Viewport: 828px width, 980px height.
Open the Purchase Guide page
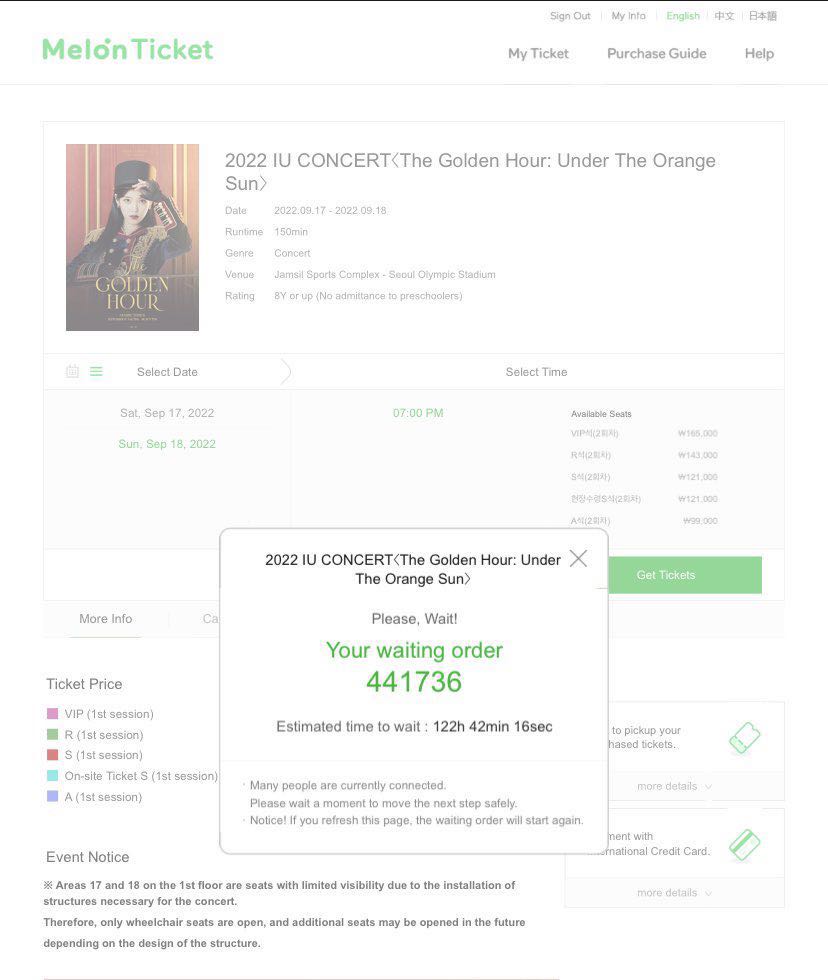click(657, 54)
